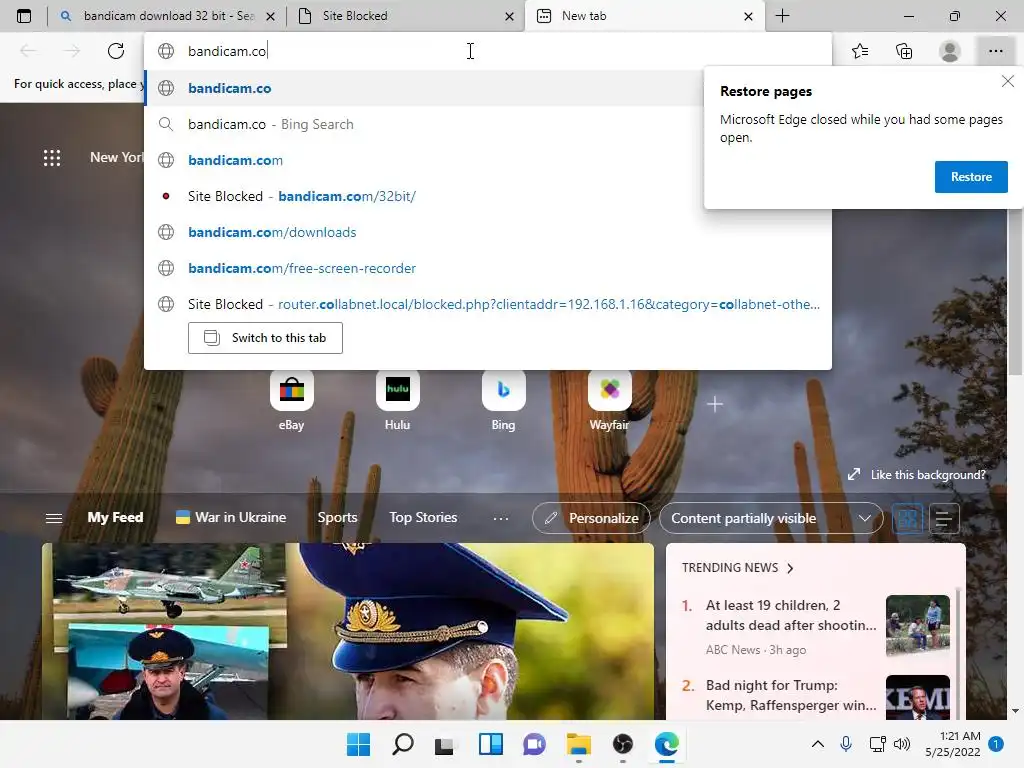
Task: Open the eBay quick link tile
Action: coord(291,400)
